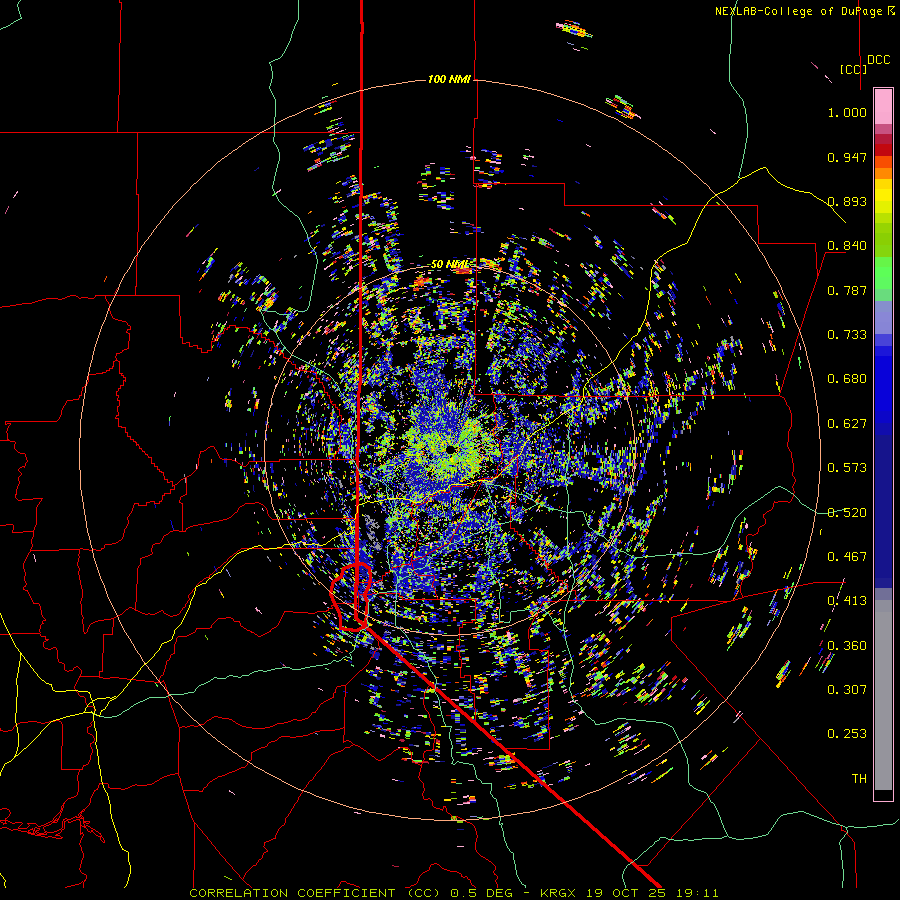Click the 19 OCT 25 date text
Screen dimensions: 900x900
pyautogui.click(x=626, y=893)
